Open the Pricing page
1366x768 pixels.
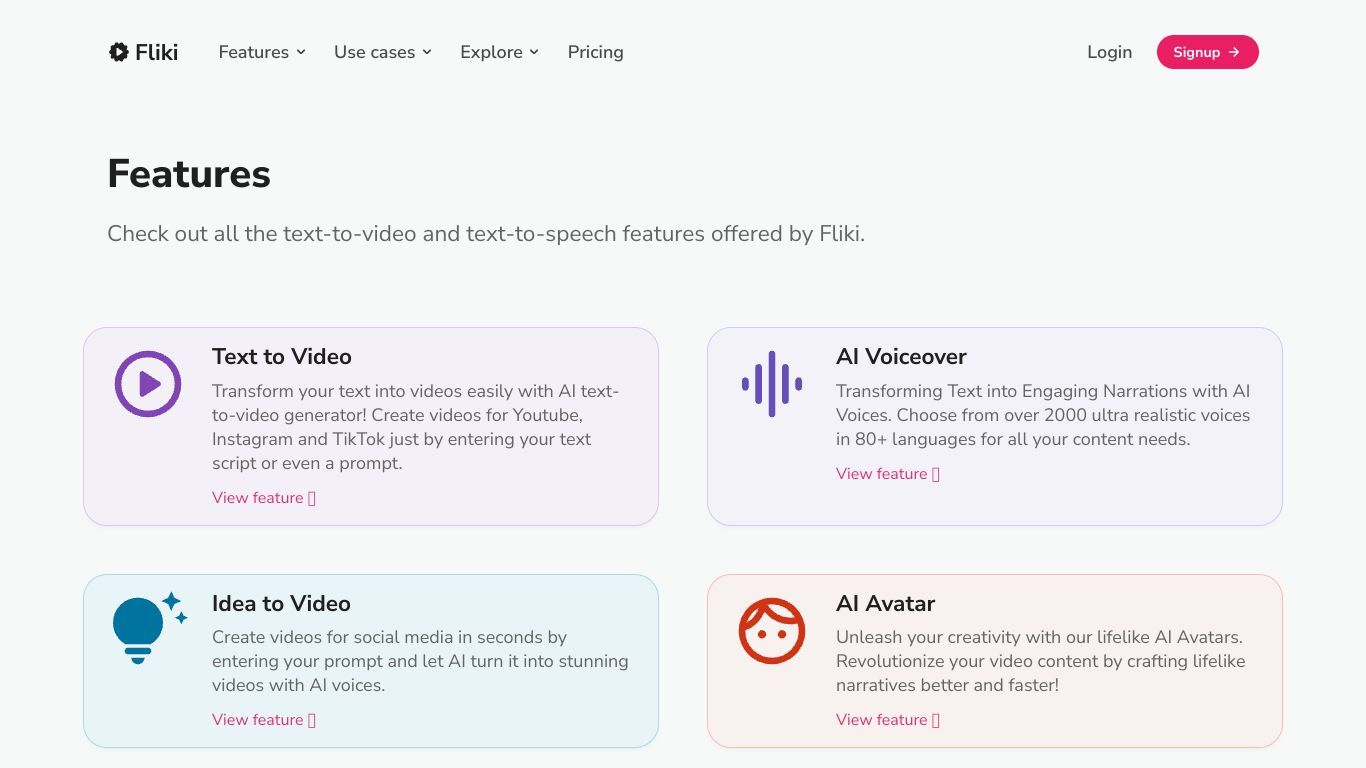pyautogui.click(x=596, y=52)
